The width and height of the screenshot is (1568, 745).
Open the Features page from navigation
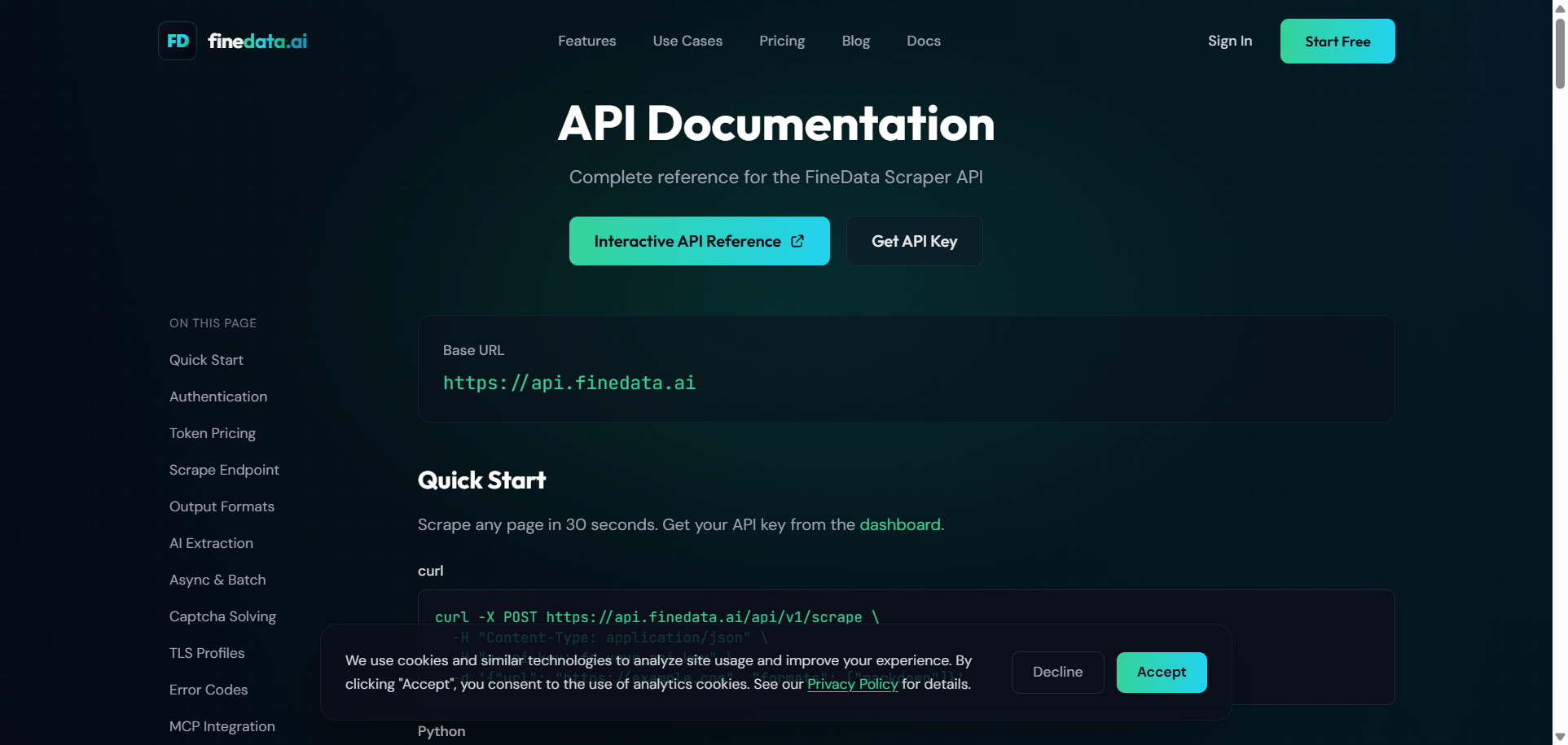[586, 41]
